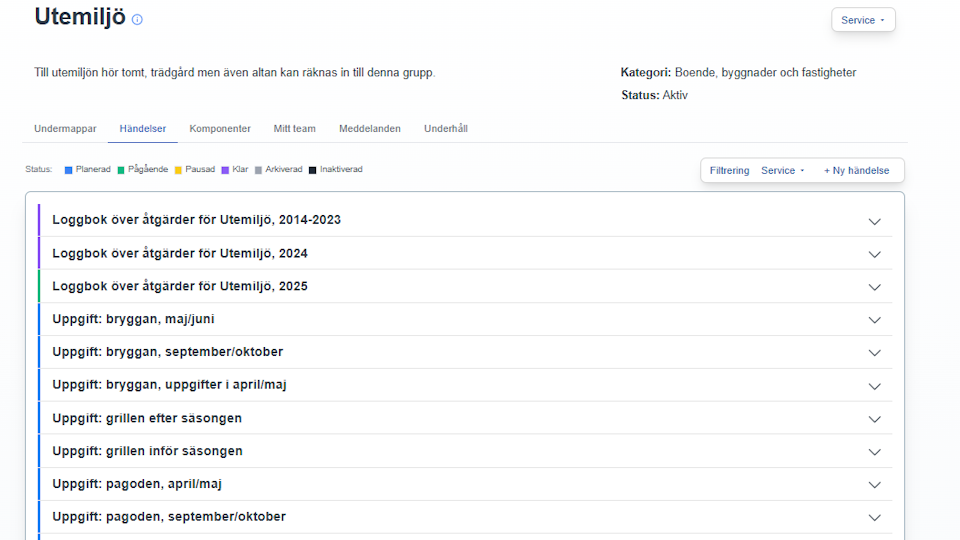Click the blue Planerad status swatch

point(69,170)
